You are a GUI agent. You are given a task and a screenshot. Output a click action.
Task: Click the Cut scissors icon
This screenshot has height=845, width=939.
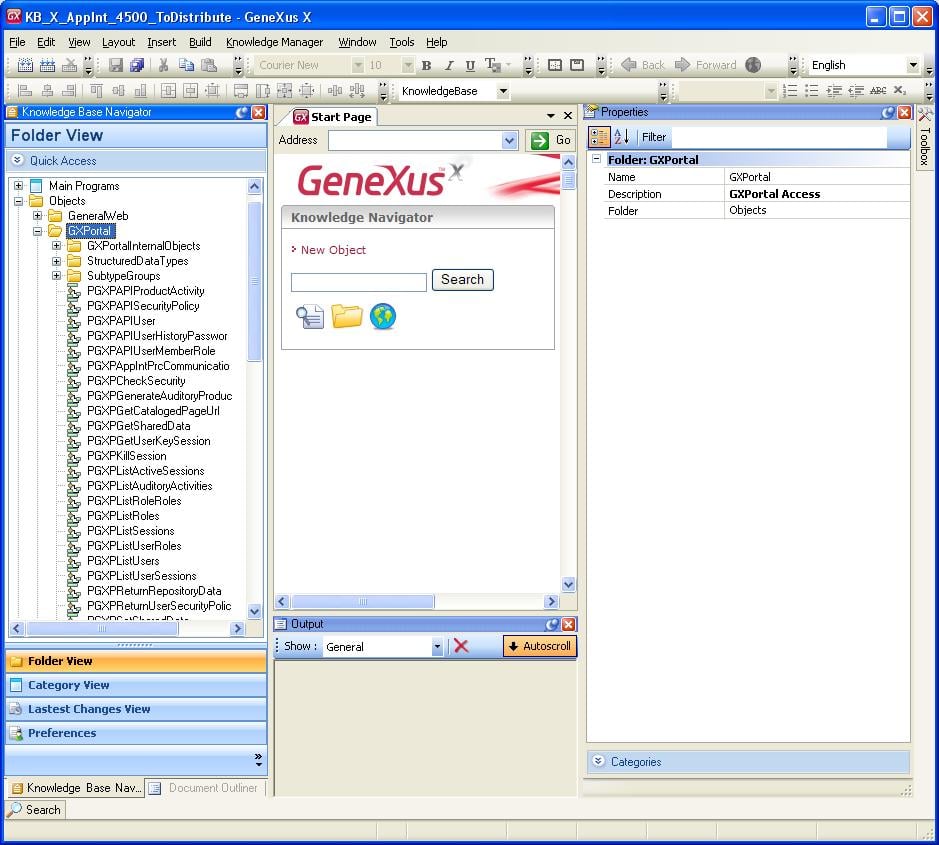click(x=164, y=65)
